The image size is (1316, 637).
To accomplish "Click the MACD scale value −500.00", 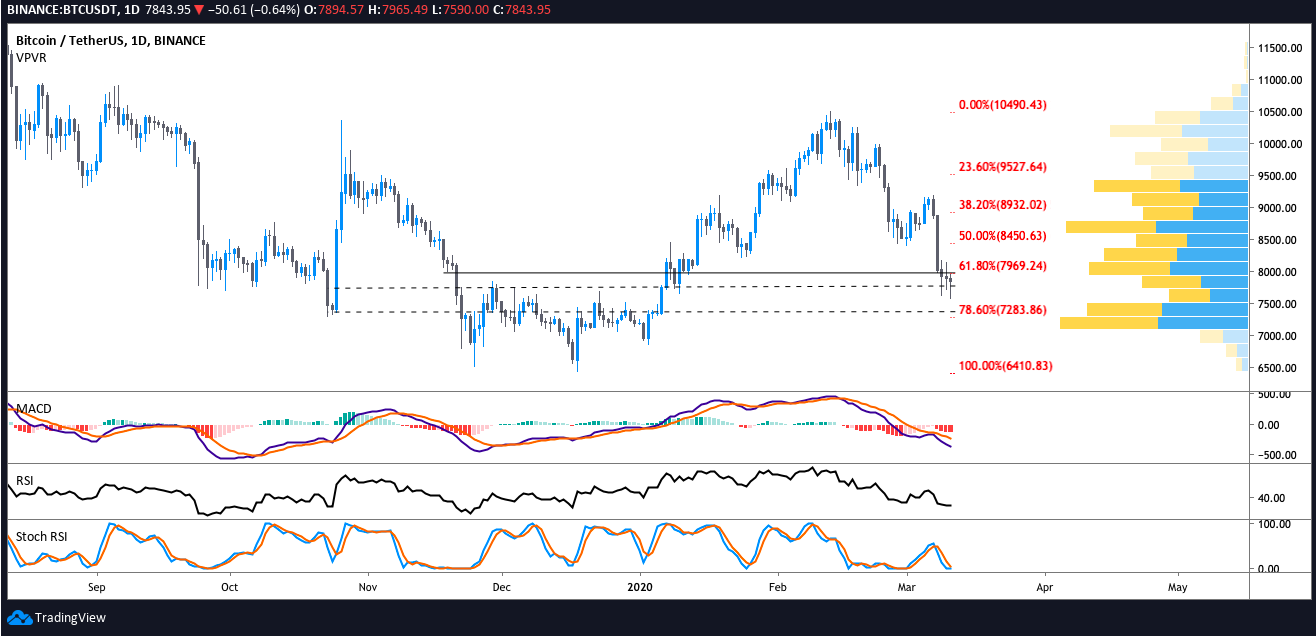I will click(1279, 456).
